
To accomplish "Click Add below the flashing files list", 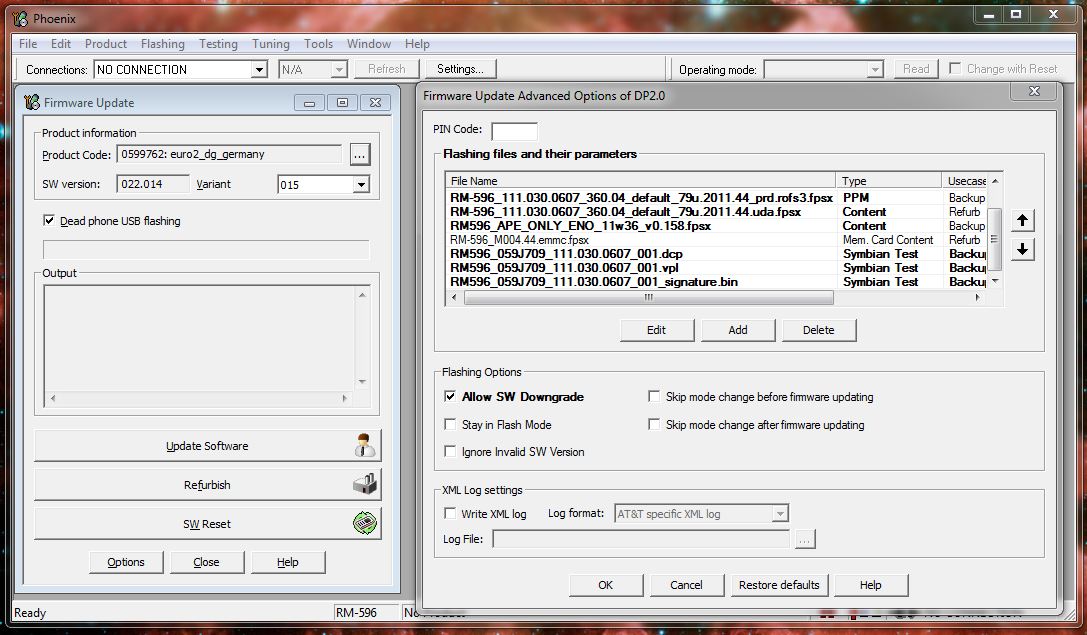I will tap(738, 330).
